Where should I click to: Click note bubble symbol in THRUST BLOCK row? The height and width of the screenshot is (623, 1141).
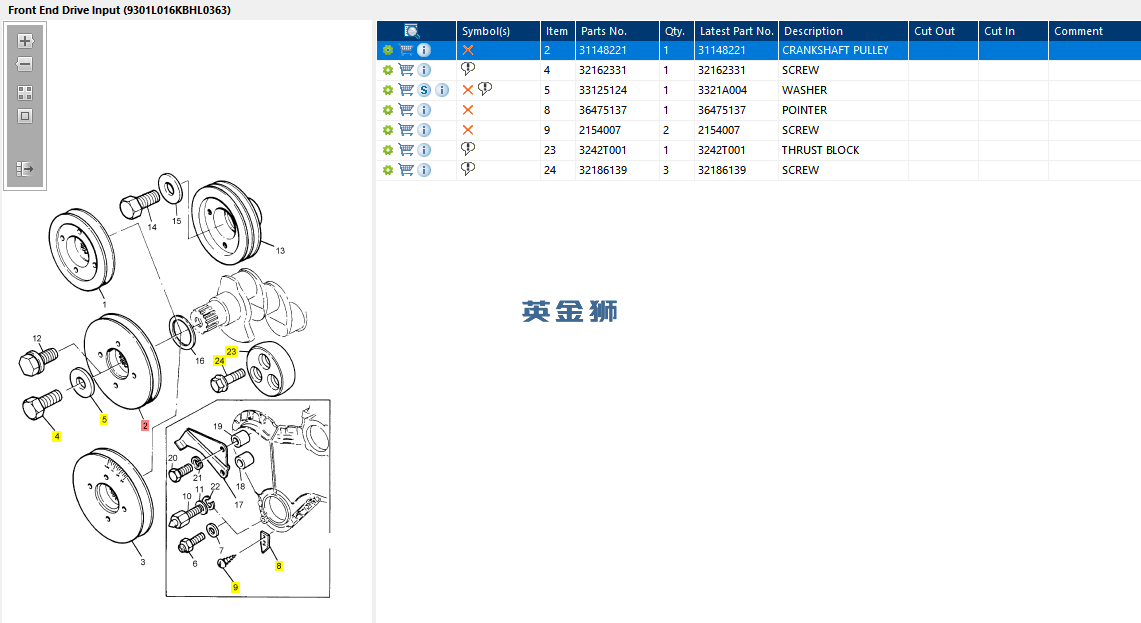pyautogui.click(x=468, y=148)
